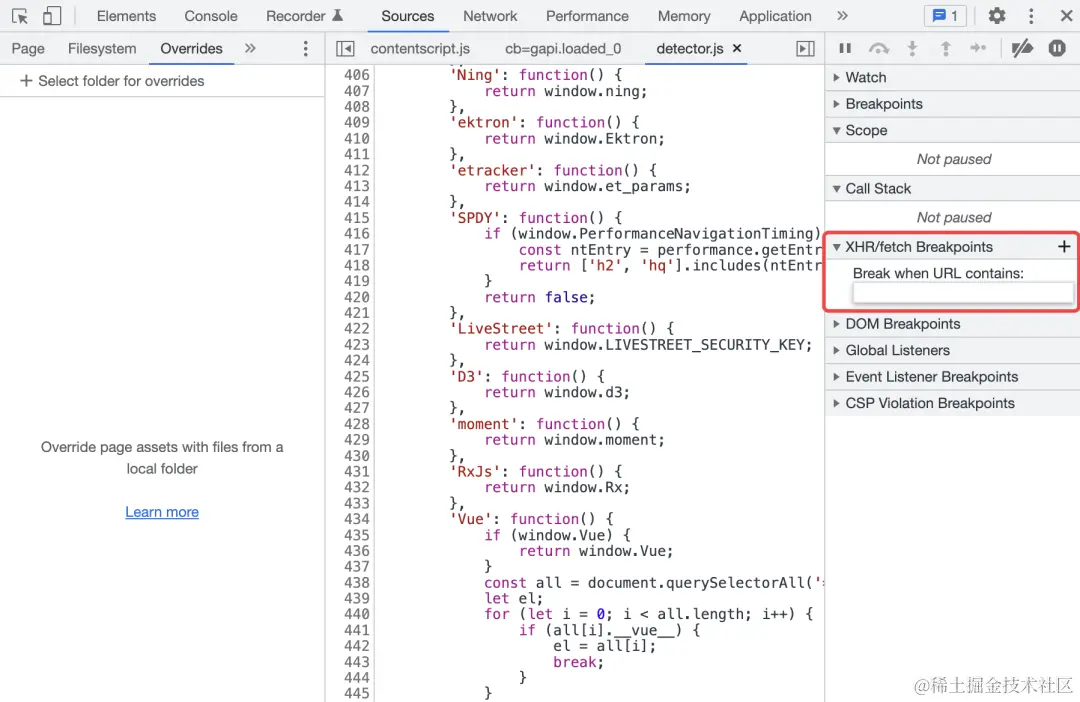Show more Sources navigator tabs chevron
The width and height of the screenshot is (1080, 702).
(250, 48)
